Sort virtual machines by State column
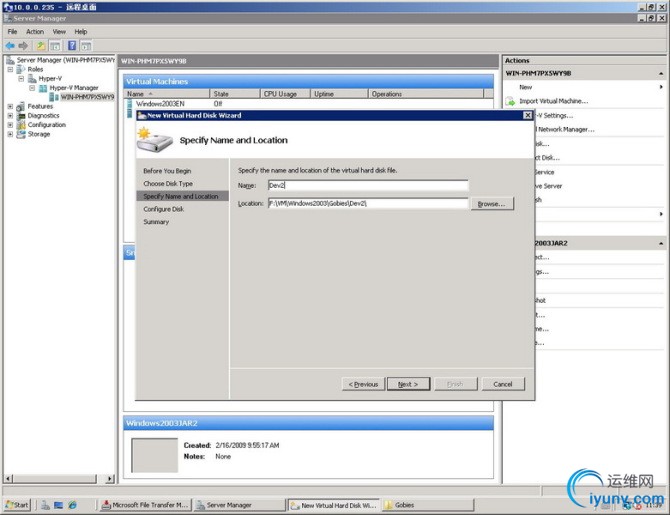 pyautogui.click(x=235, y=94)
